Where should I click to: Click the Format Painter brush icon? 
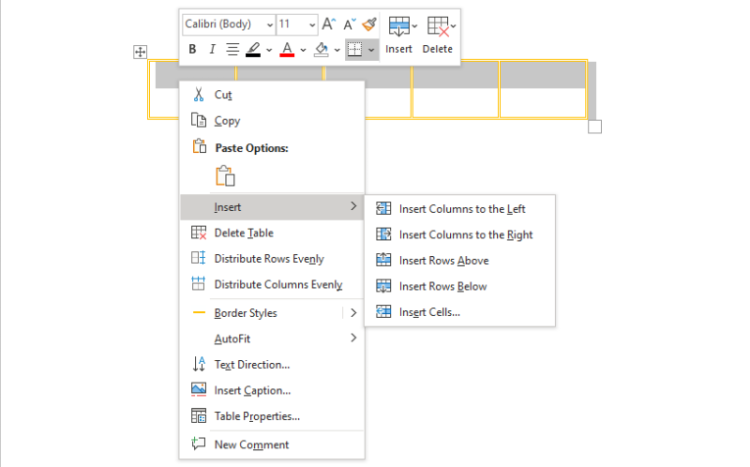pos(369,23)
